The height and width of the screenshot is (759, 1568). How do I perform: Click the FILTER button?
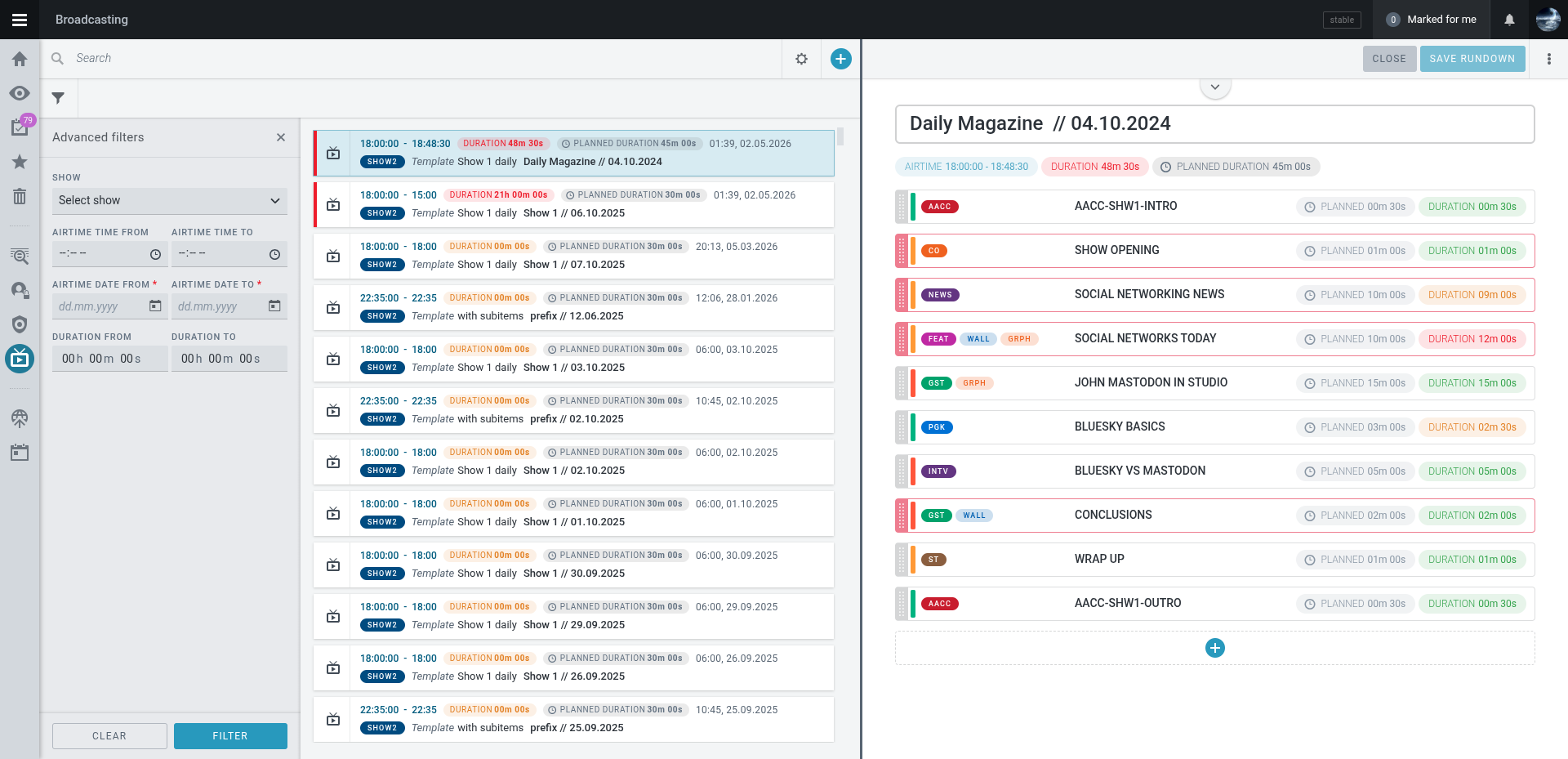[230, 736]
